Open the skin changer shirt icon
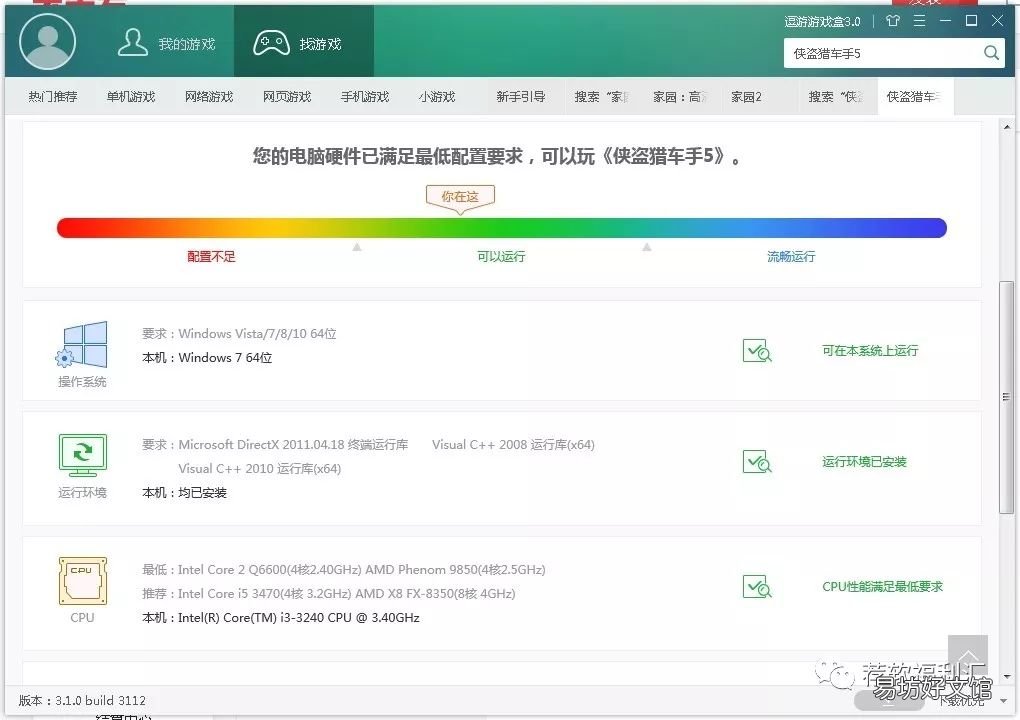 click(893, 21)
